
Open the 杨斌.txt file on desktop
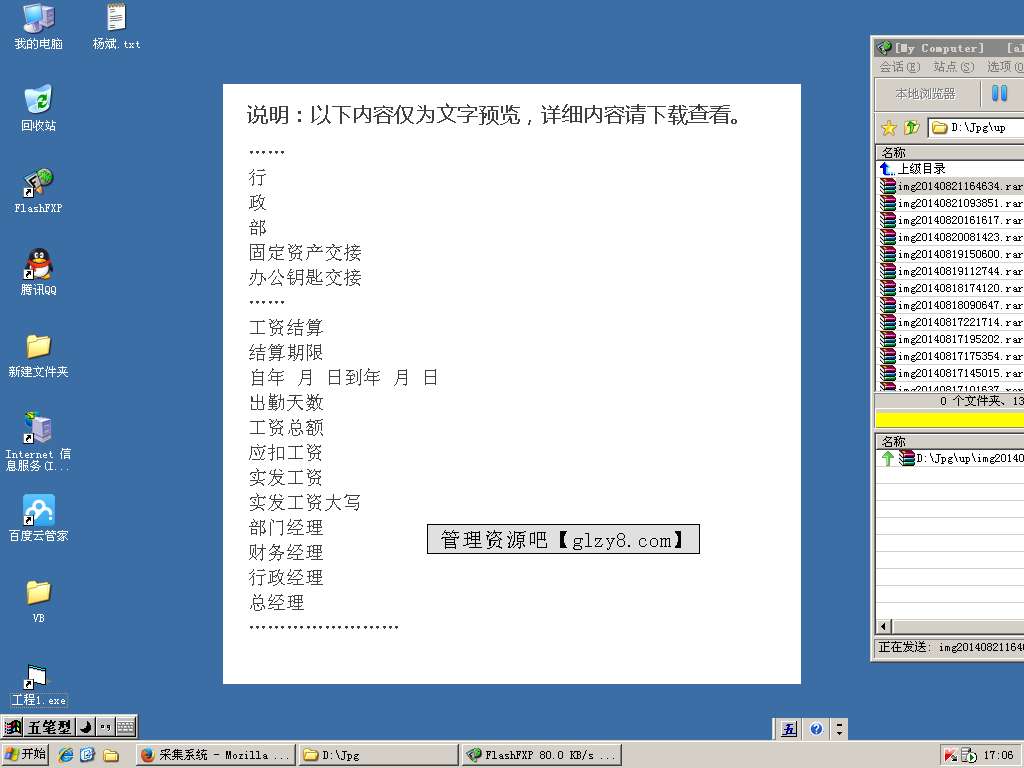pos(116,25)
